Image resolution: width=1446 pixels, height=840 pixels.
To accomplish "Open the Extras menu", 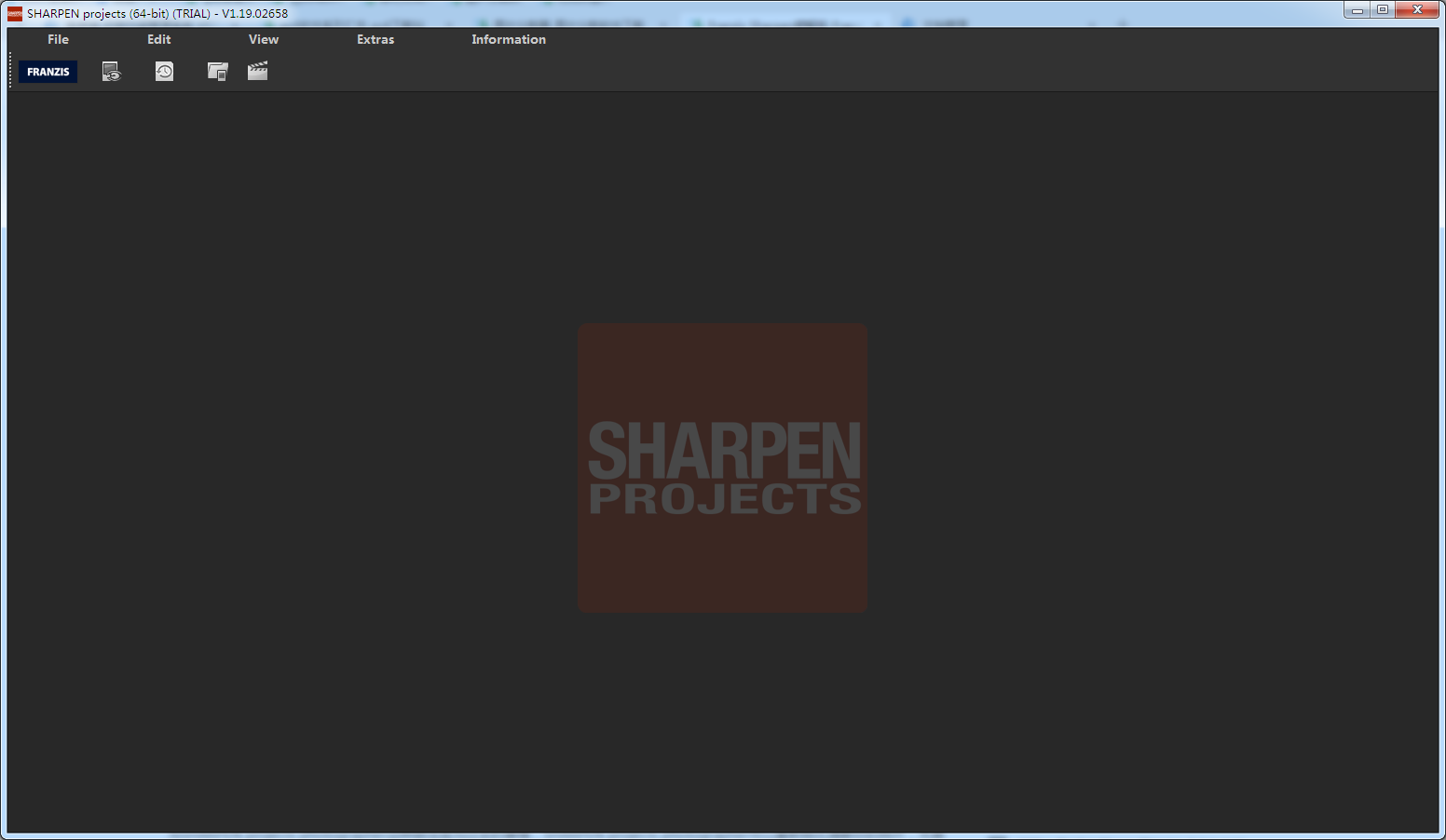I will (375, 39).
